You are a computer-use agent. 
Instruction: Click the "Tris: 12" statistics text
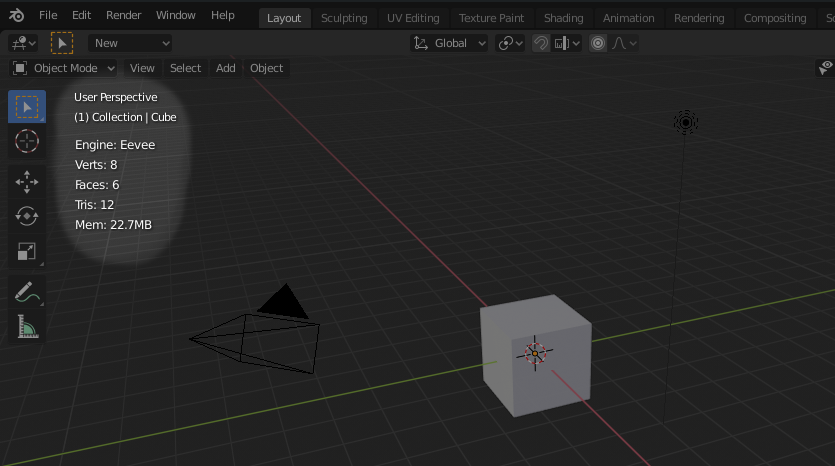(94, 205)
